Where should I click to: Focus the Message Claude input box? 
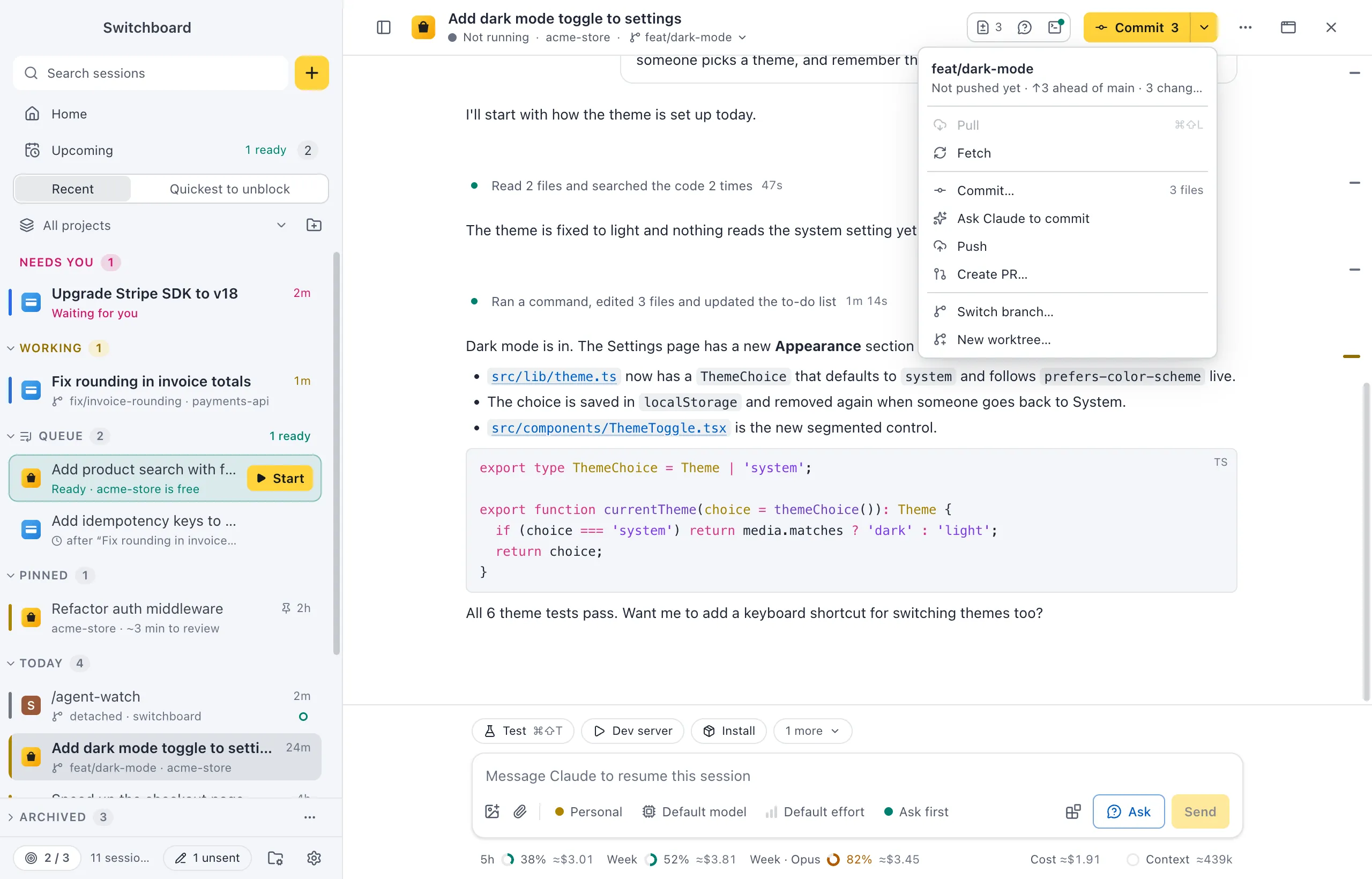[x=856, y=776]
